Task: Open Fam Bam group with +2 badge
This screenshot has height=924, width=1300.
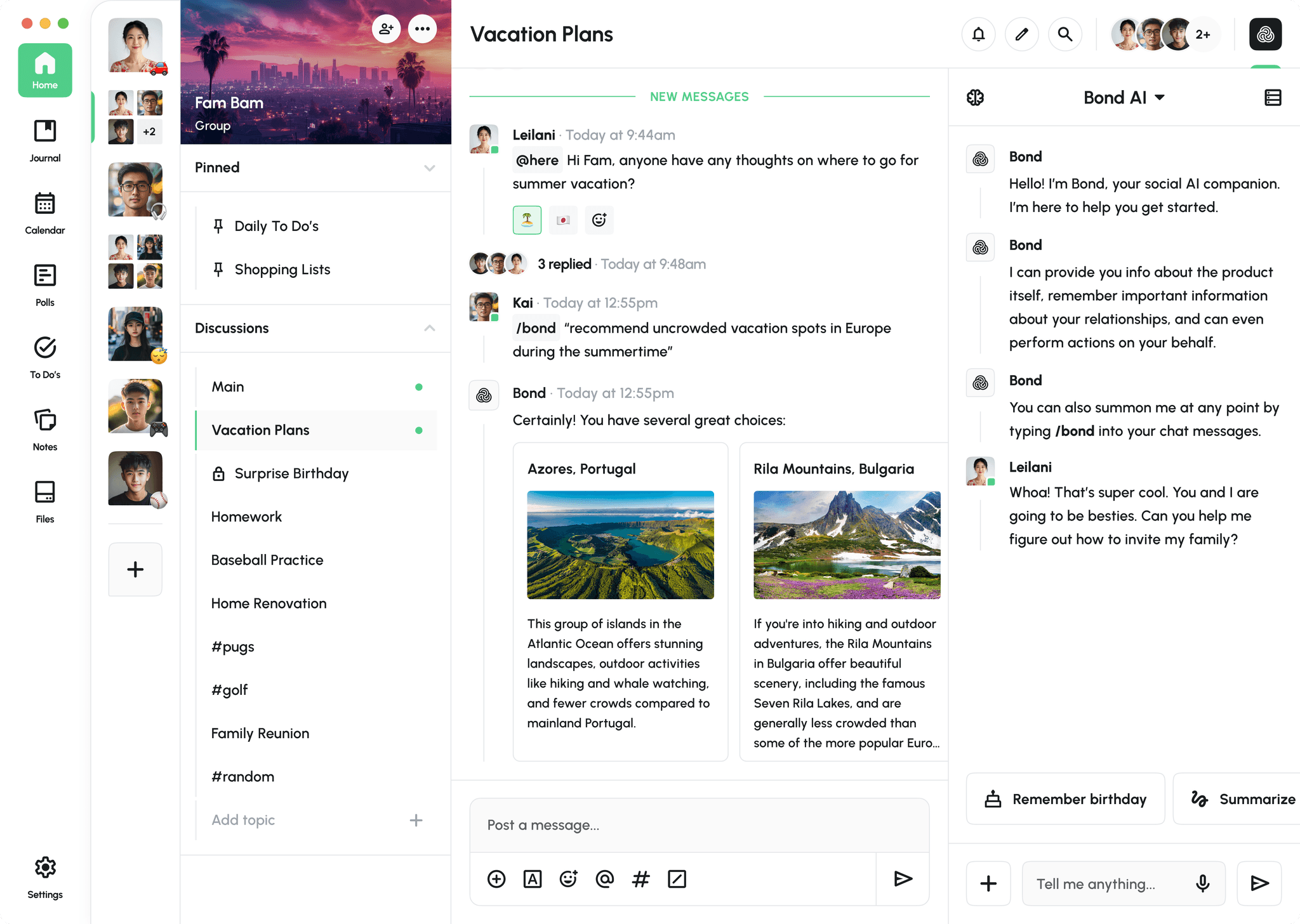Action: click(135, 117)
